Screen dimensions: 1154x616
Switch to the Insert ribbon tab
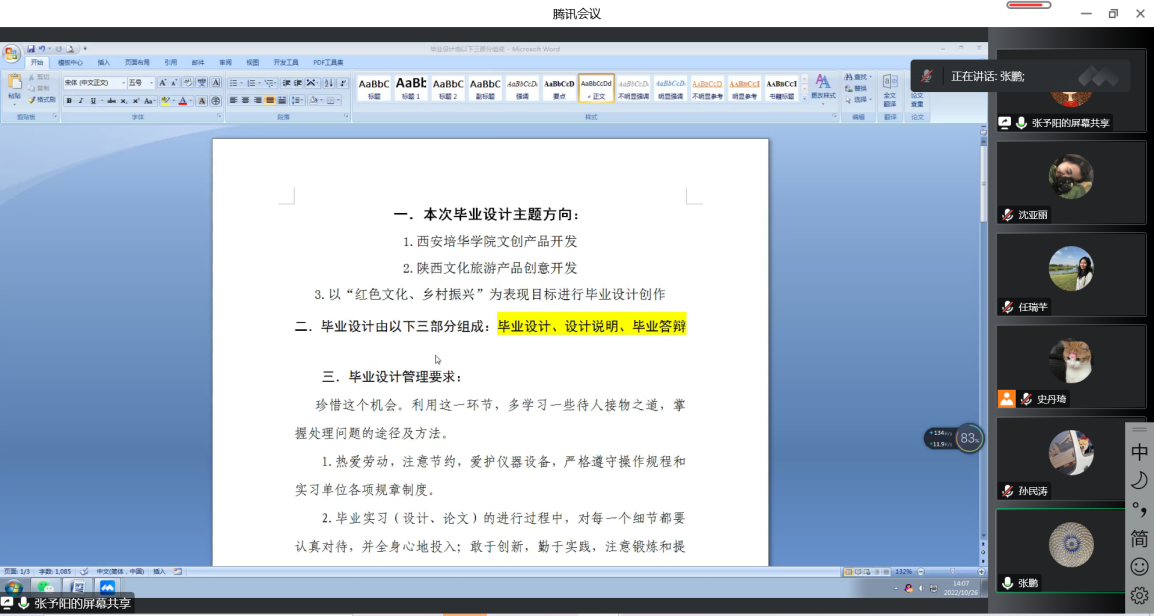point(104,62)
